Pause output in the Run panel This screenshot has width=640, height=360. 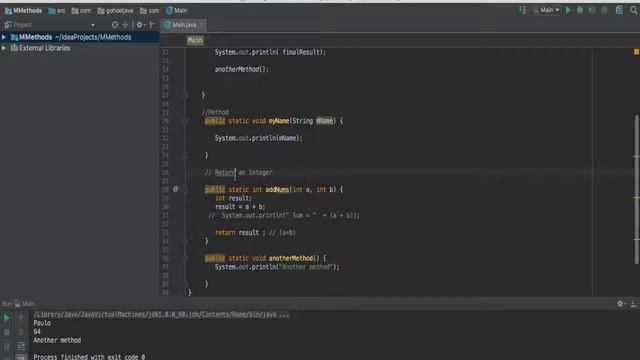[x=7, y=347]
